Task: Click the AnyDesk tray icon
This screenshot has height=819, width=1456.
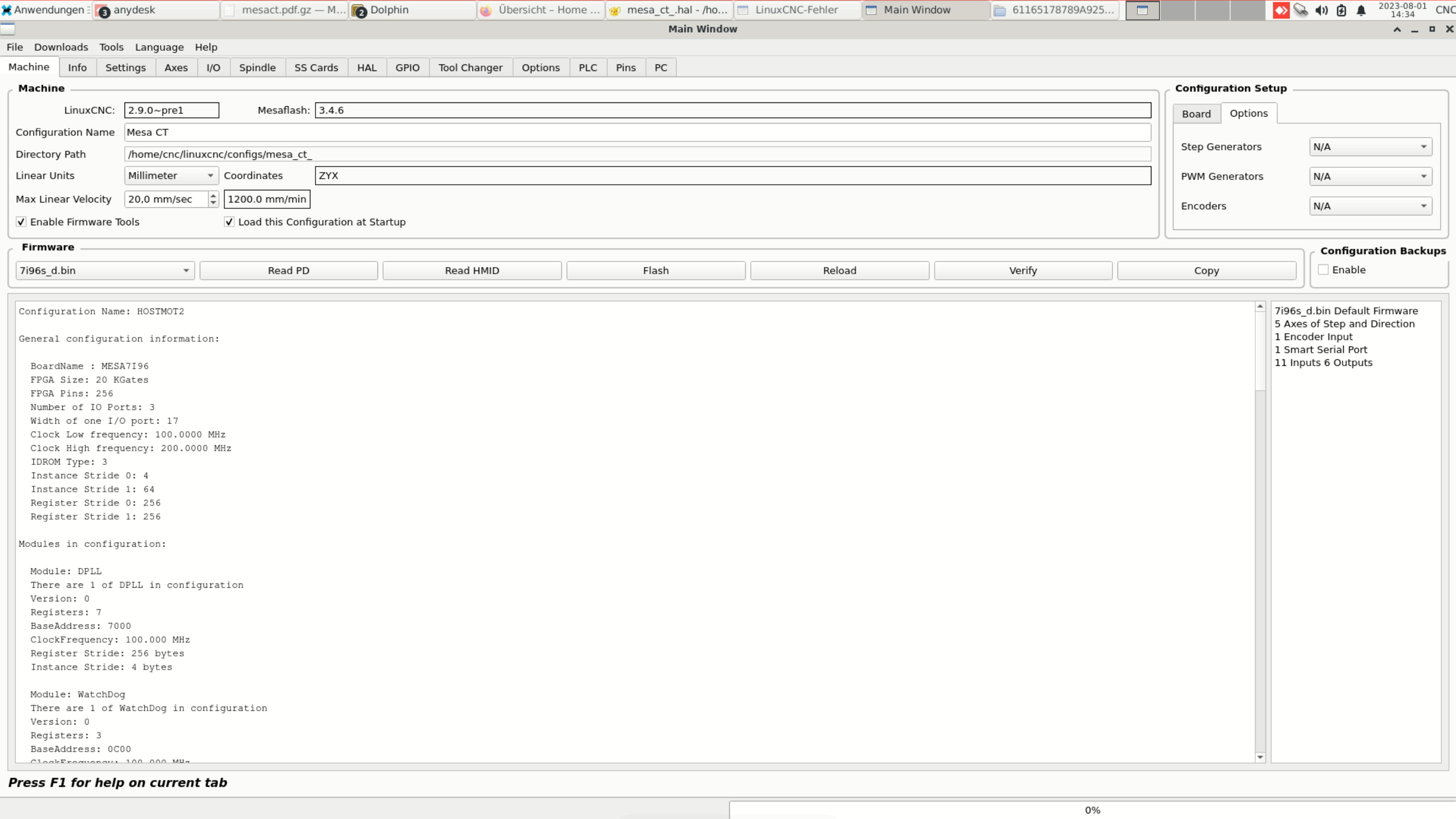Action: click(x=1281, y=10)
